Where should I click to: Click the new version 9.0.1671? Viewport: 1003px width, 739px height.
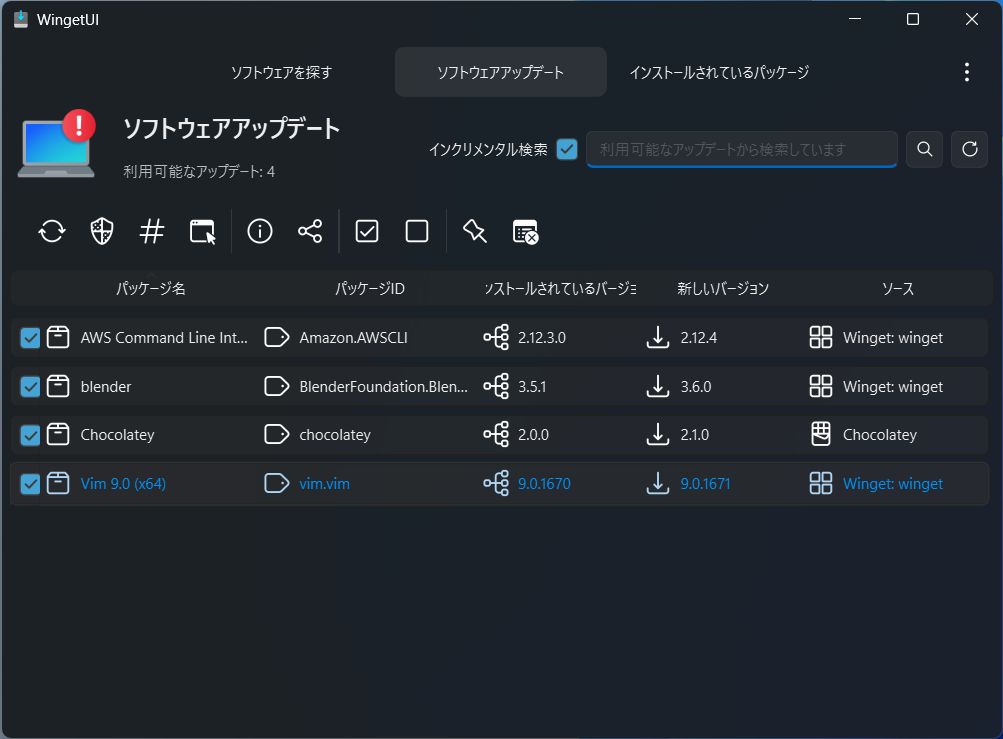click(x=705, y=483)
